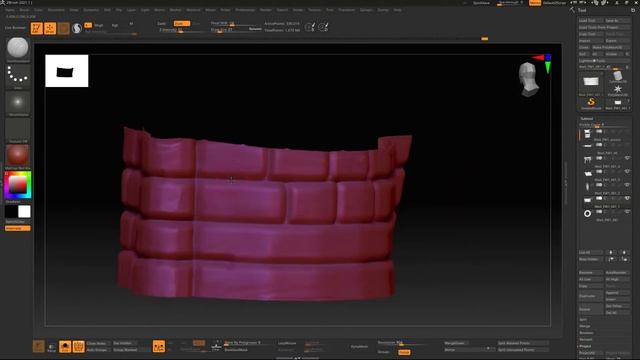The width and height of the screenshot is (640, 360).
Task: Click the MergeDown button
Action: click(x=456, y=343)
